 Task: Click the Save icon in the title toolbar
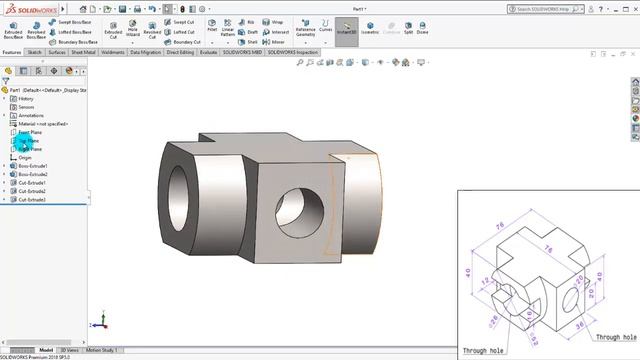pyautogui.click(x=122, y=9)
